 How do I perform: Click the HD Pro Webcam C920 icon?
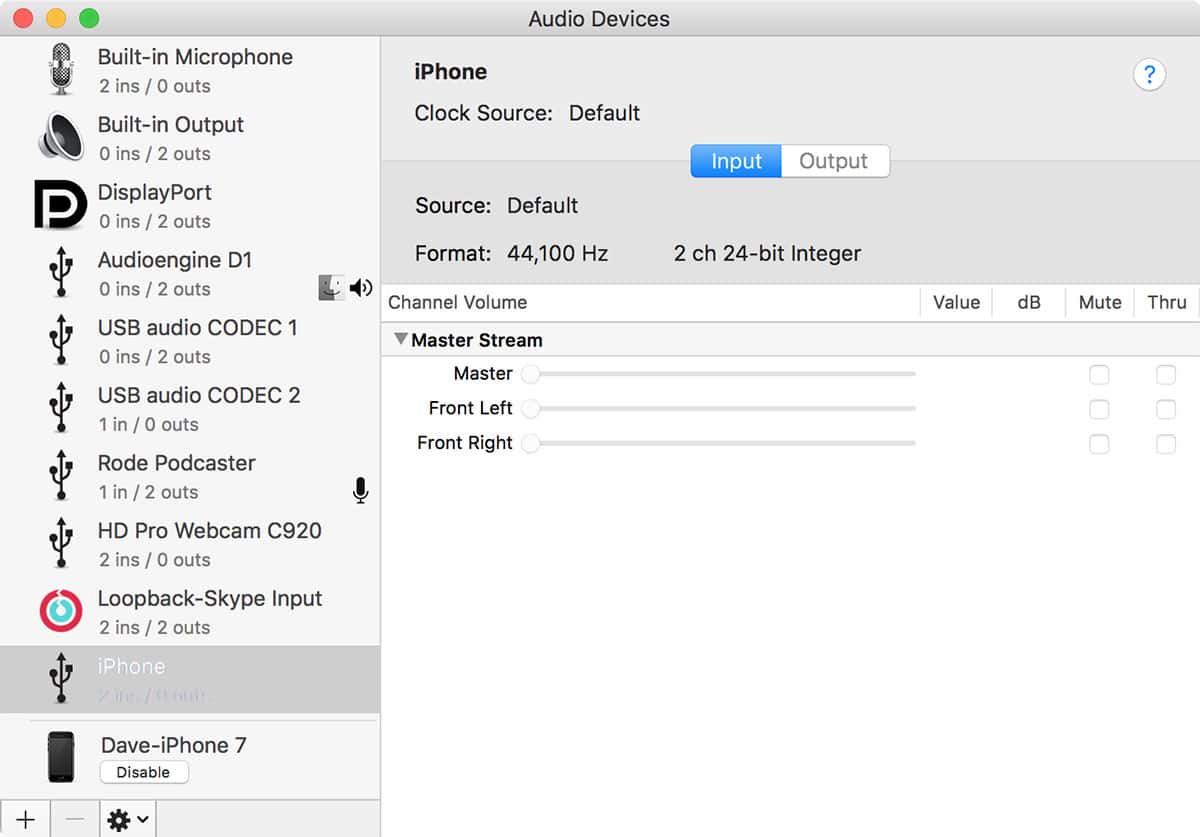61,543
